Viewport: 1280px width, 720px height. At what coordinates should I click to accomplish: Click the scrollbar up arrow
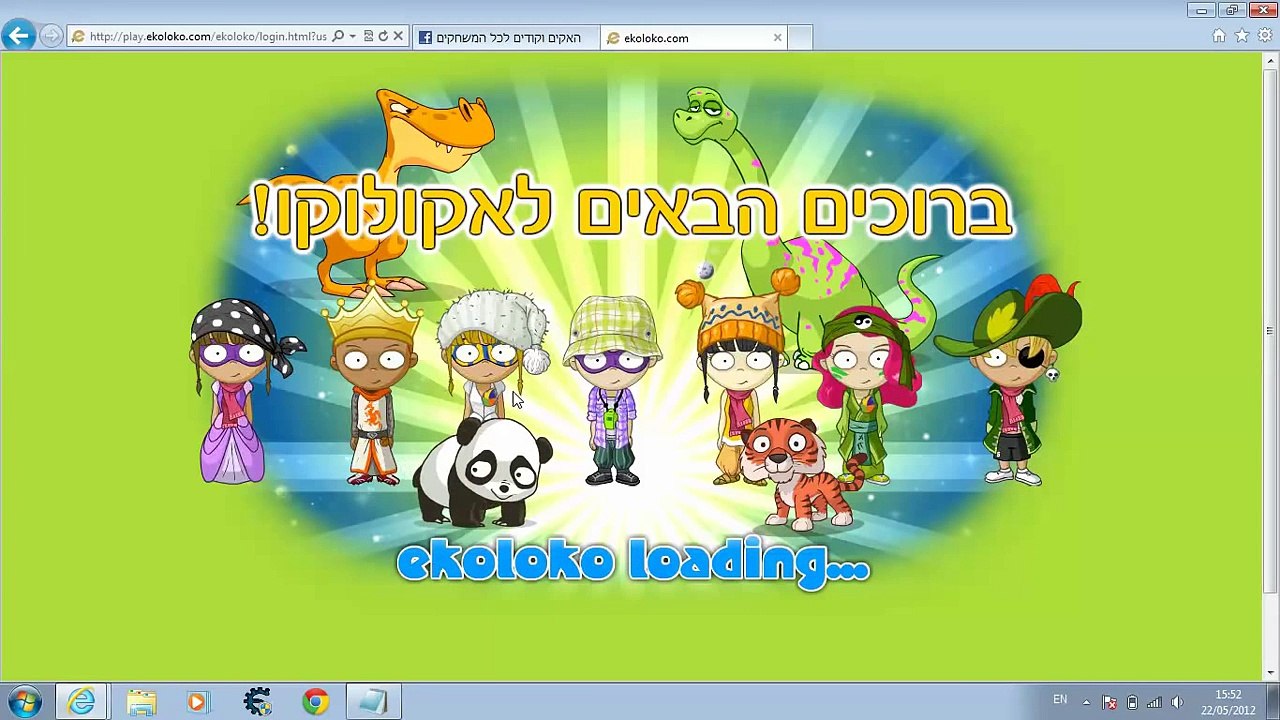(x=1271, y=60)
